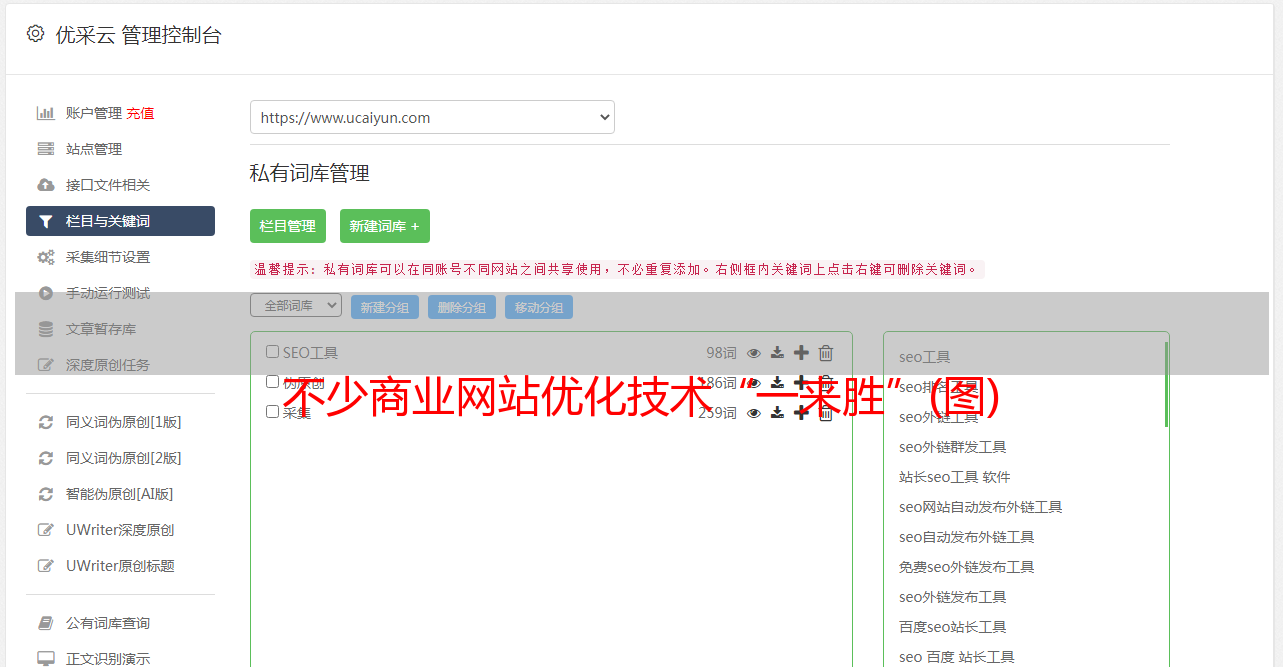Viewport: 1283px width, 667px height.
Task: Open UWriter深度原创 in the sidebar
Action: pyautogui.click(x=120, y=530)
